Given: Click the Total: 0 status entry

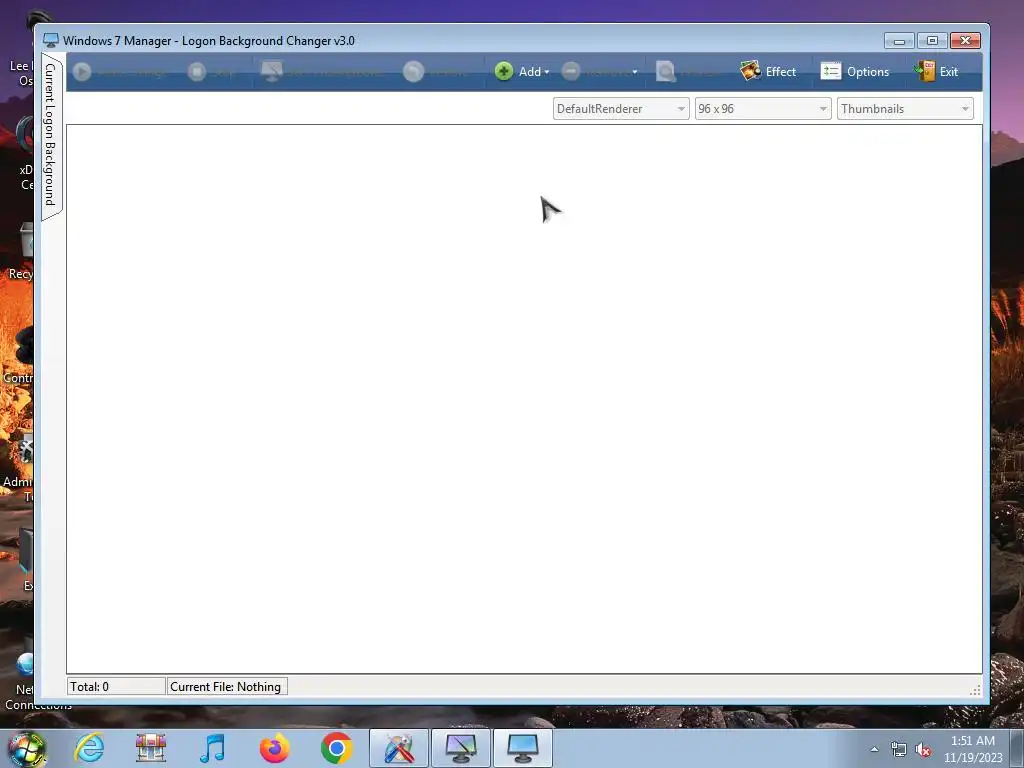Looking at the screenshot, I should [x=116, y=686].
